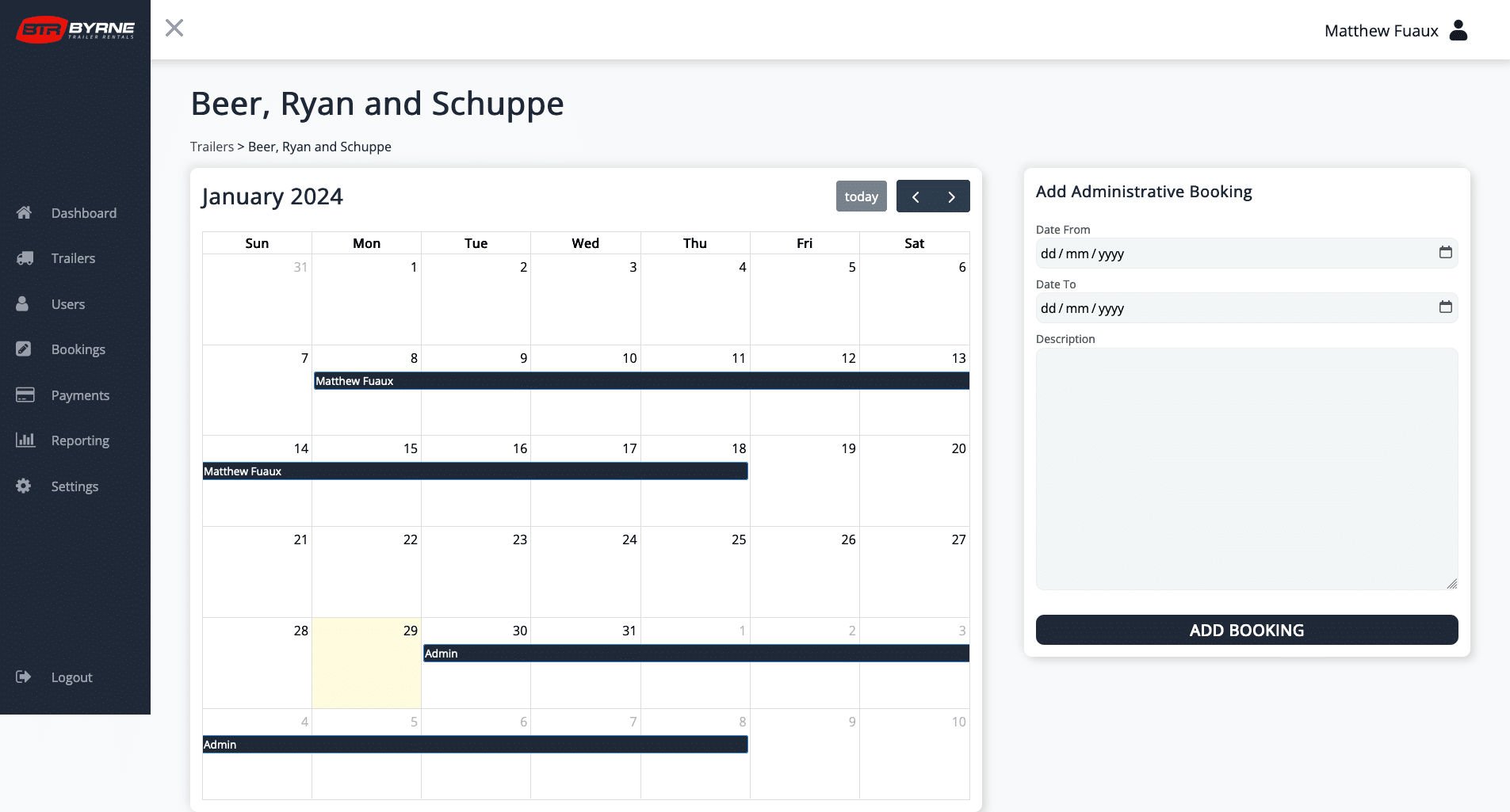Click the Settings gear icon
The height and width of the screenshot is (812, 1510).
tap(24, 486)
